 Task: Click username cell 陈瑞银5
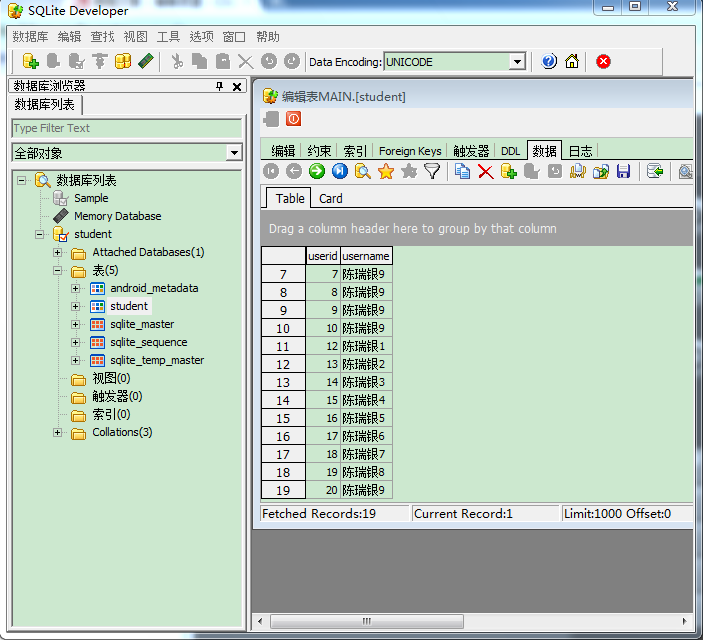[366, 418]
